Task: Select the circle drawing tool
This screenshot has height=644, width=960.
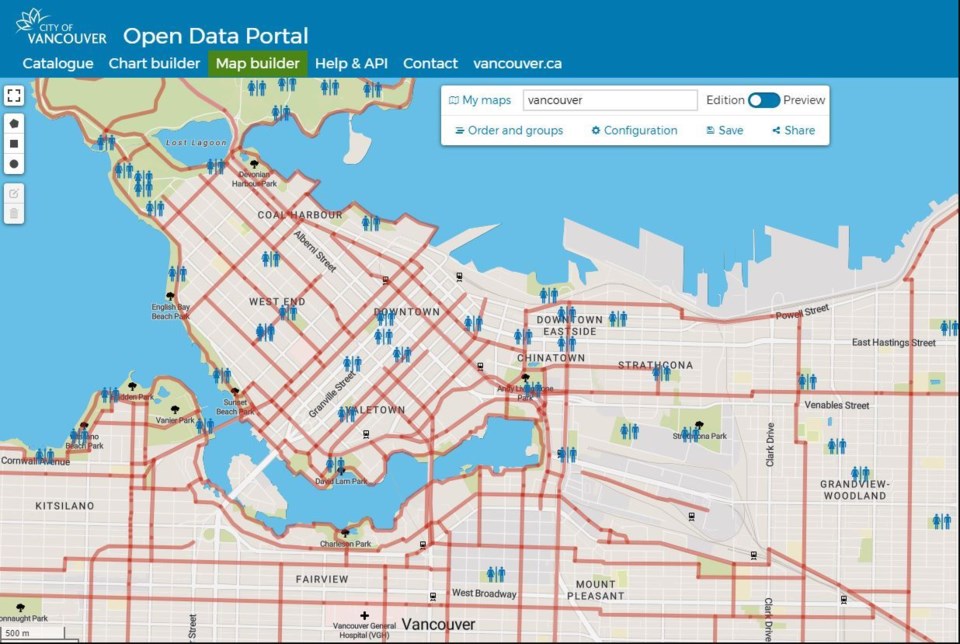Action: point(13,164)
